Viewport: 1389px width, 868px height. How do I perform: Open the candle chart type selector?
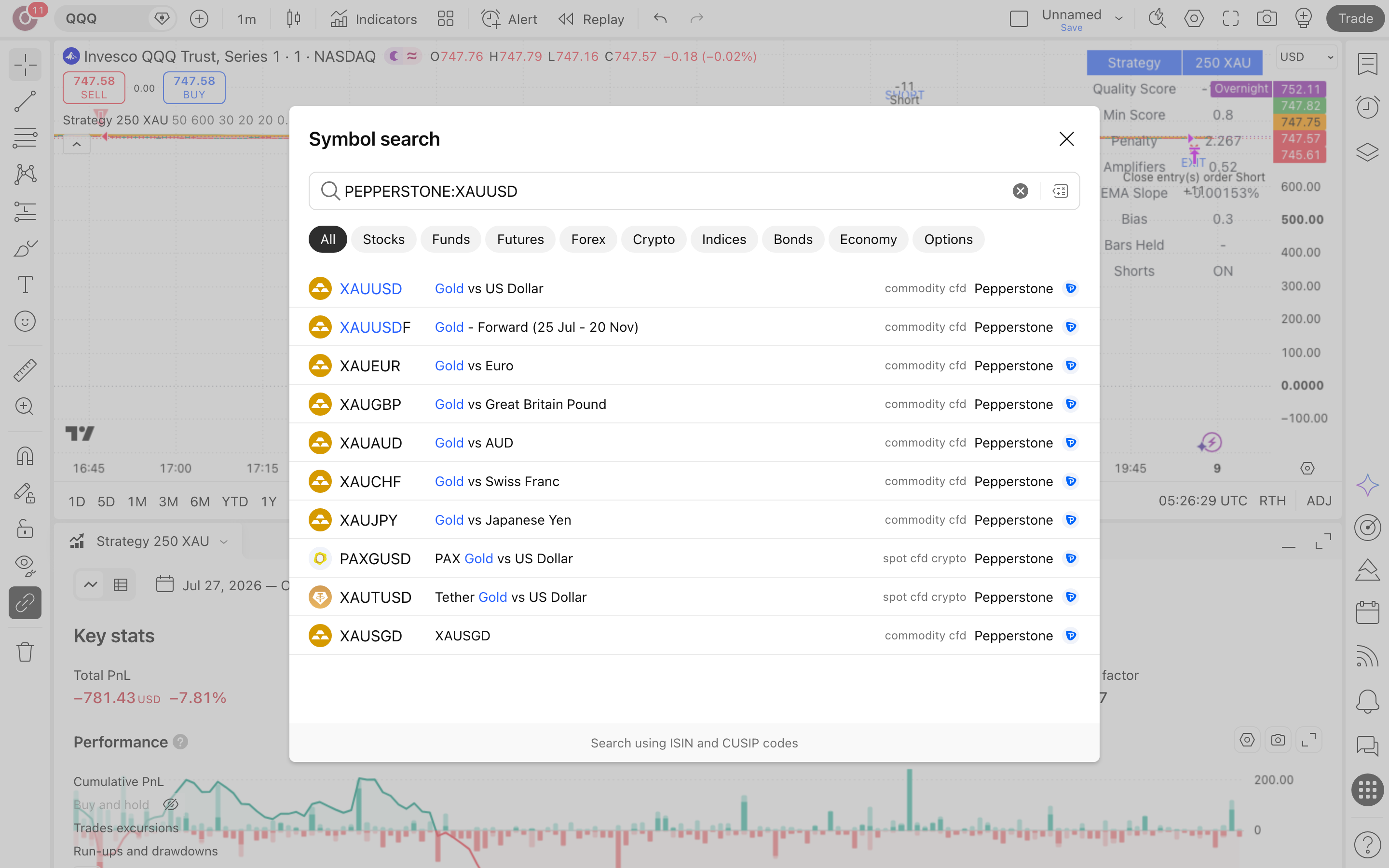pos(293,19)
